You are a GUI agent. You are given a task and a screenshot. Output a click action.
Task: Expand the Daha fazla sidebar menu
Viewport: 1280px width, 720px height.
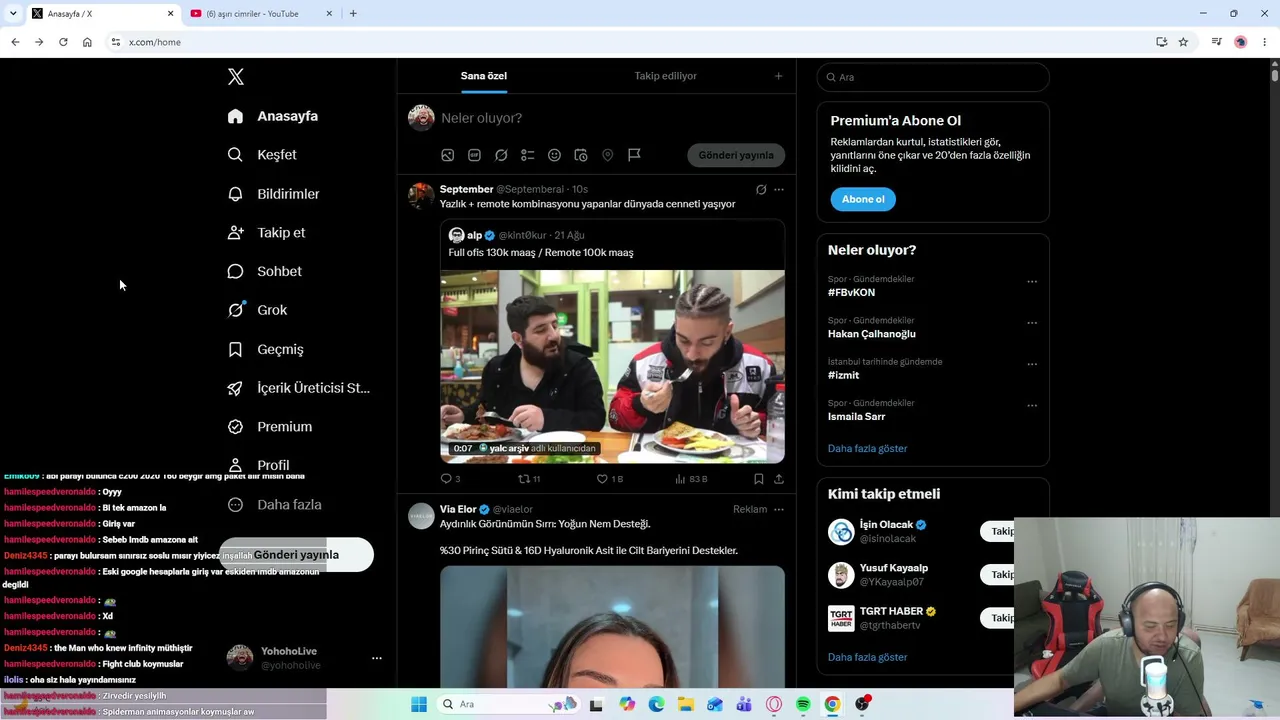tap(274, 505)
